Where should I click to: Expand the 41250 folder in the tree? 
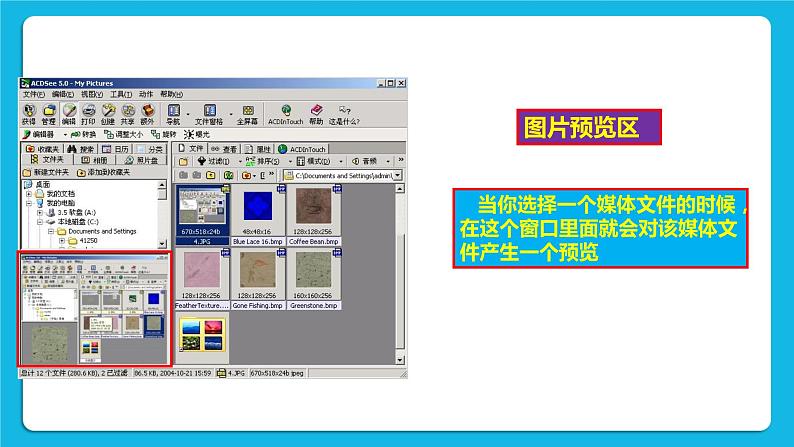click(x=61, y=240)
